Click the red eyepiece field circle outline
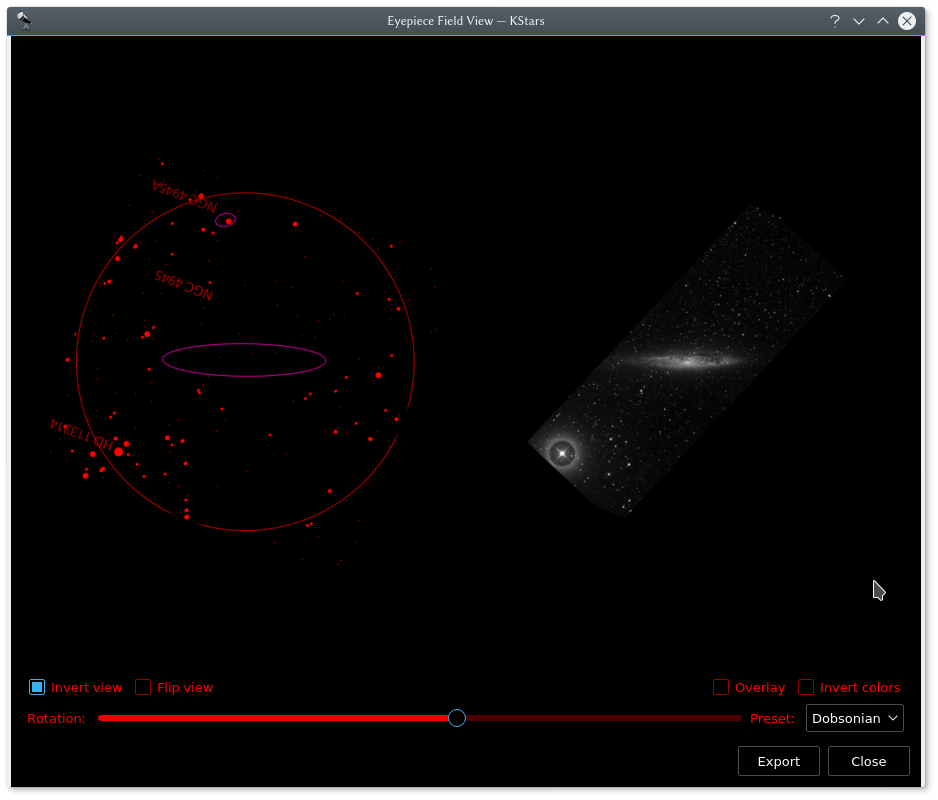This screenshot has width=938, height=800. click(x=413, y=360)
